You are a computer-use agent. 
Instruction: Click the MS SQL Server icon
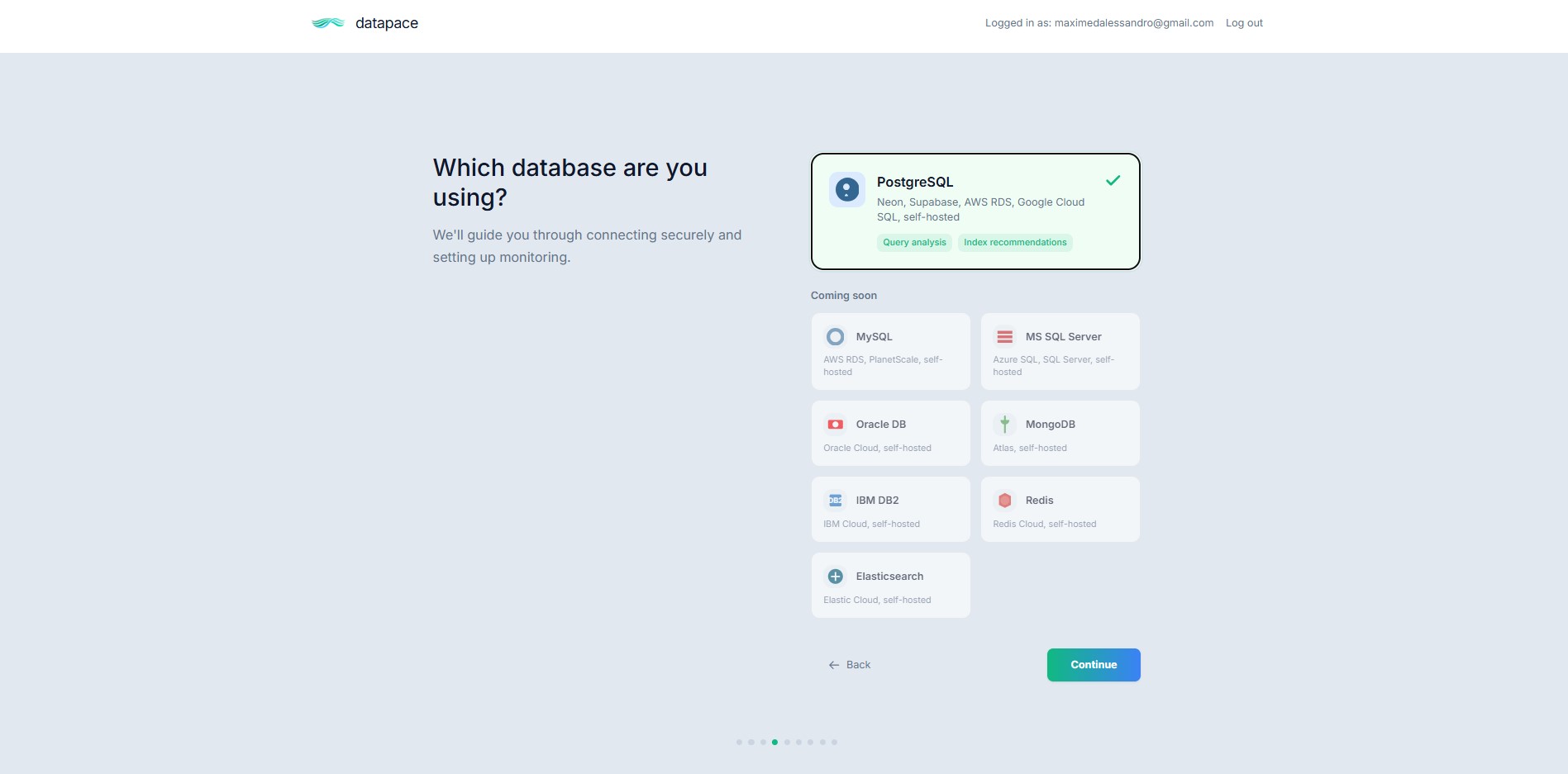coord(1004,336)
